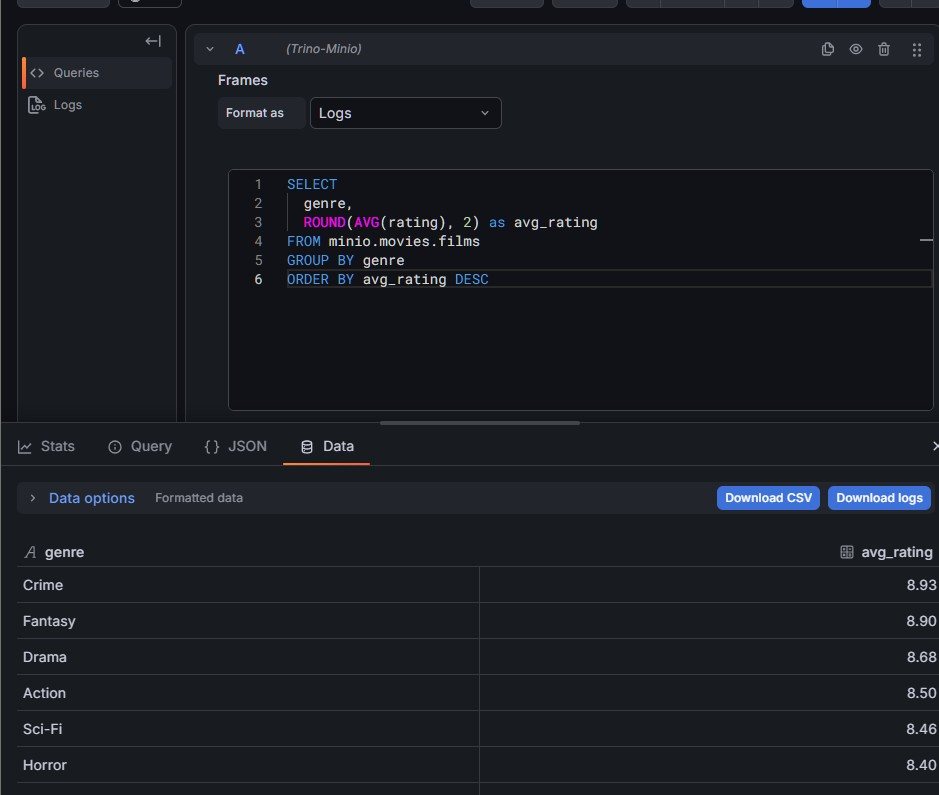
Task: Grab the query A drag handle
Action: [916, 50]
